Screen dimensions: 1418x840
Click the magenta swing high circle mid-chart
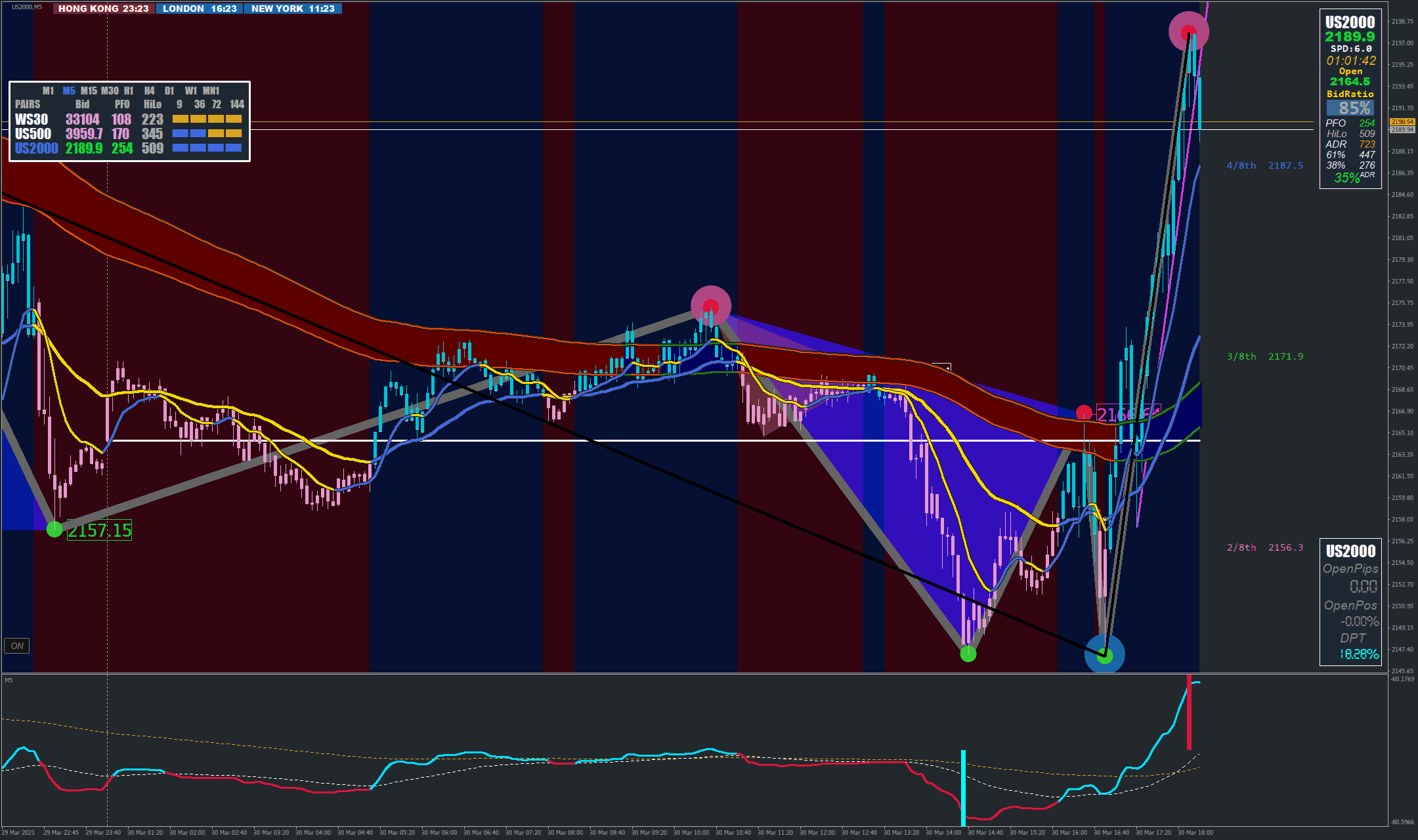(711, 306)
